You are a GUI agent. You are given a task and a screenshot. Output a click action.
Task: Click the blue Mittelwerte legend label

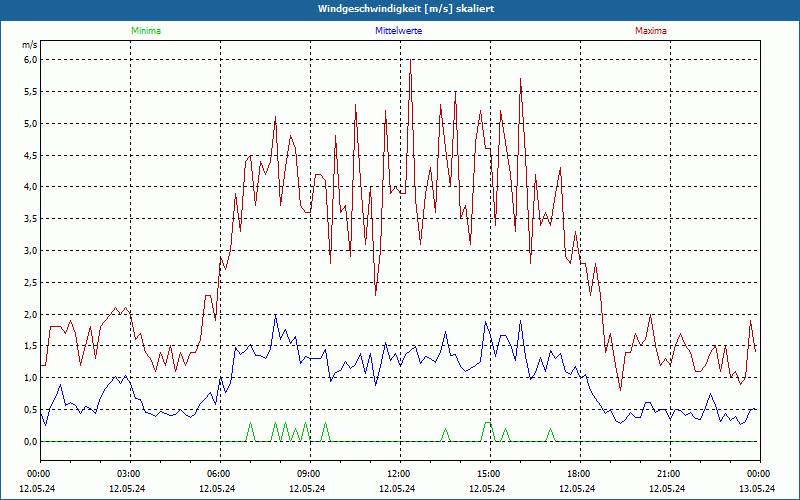pos(398,31)
